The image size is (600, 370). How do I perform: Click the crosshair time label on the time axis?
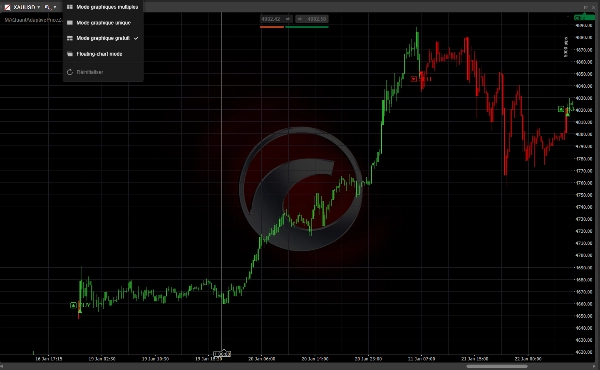coord(222,354)
